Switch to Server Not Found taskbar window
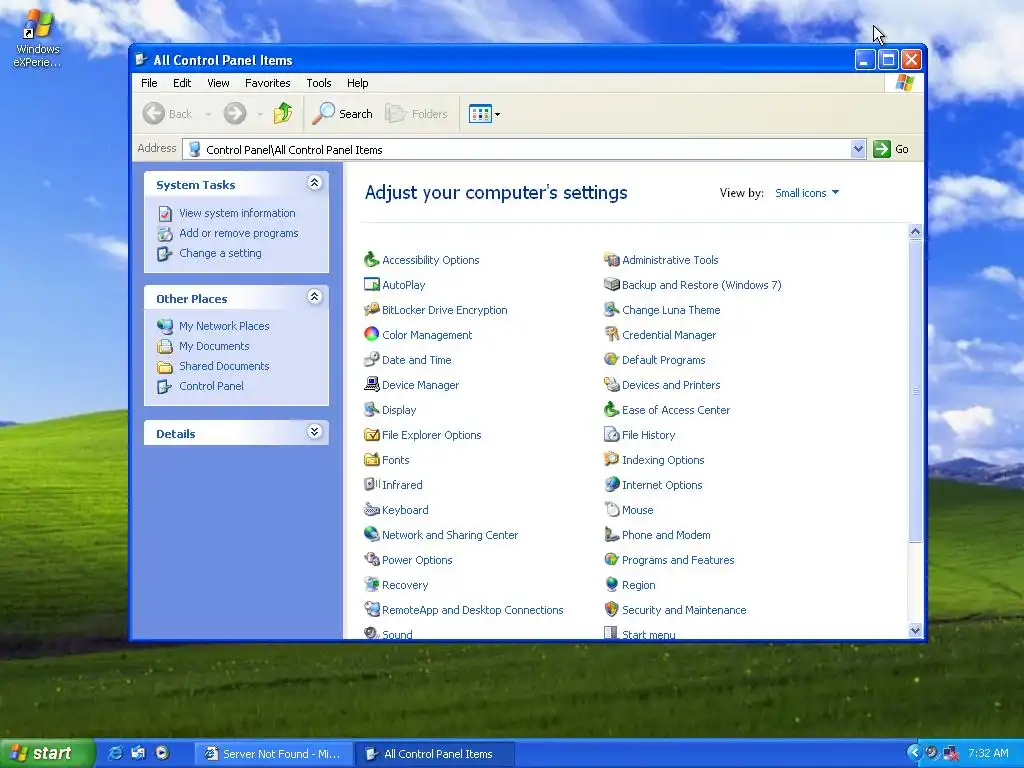Image resolution: width=1024 pixels, height=768 pixels. (x=274, y=754)
